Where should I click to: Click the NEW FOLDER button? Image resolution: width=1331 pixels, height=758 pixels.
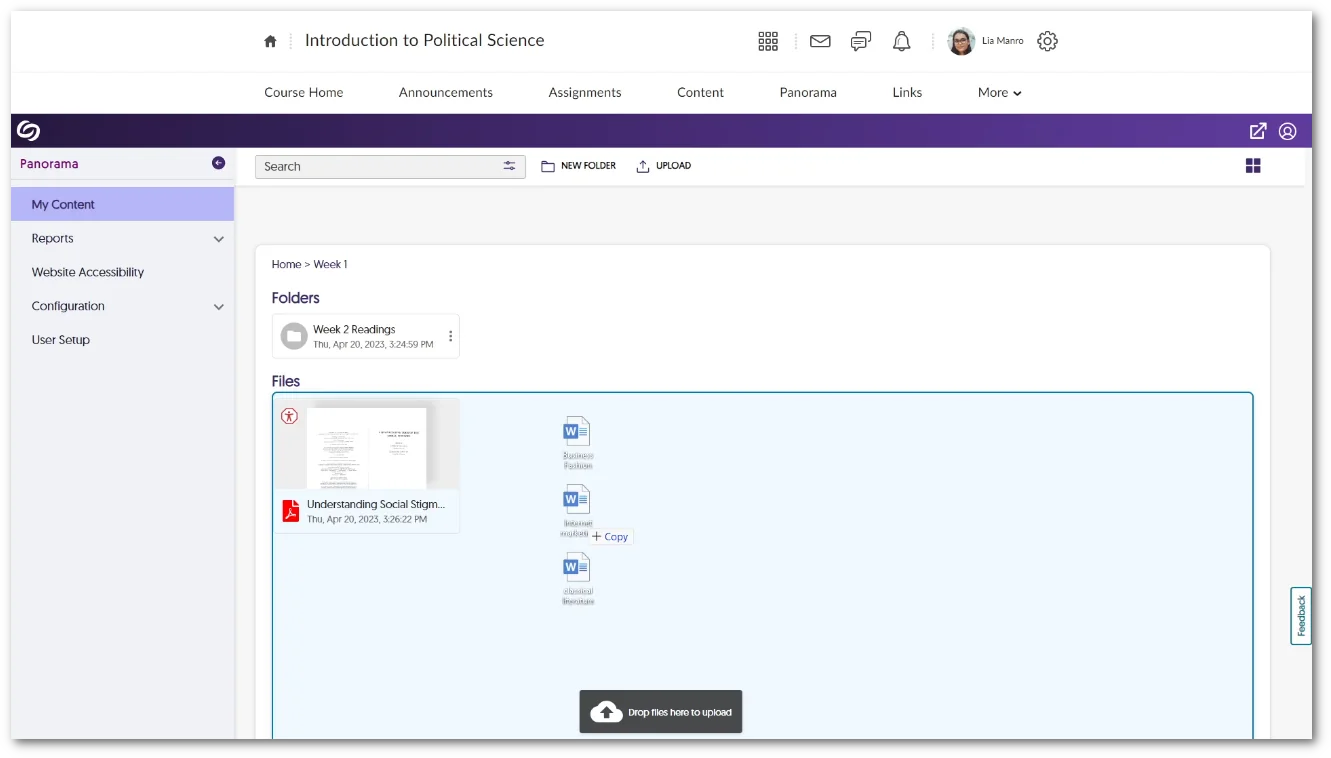(579, 166)
